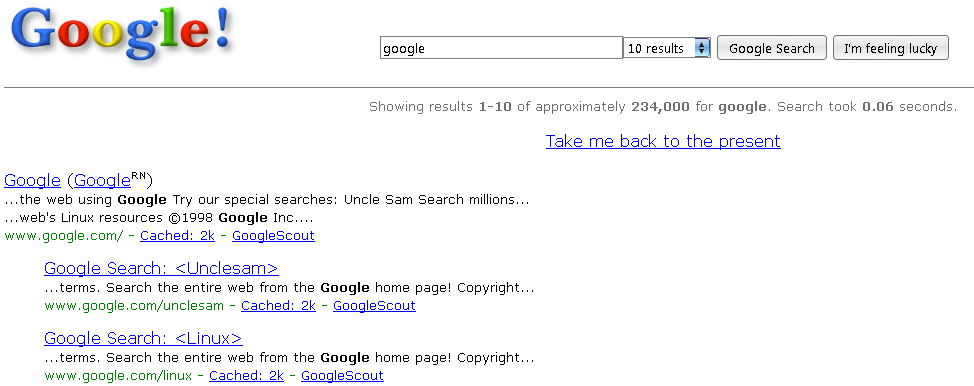Open the Google Search: <Linux> result
The height and width of the screenshot is (386, 974).
pos(143,338)
